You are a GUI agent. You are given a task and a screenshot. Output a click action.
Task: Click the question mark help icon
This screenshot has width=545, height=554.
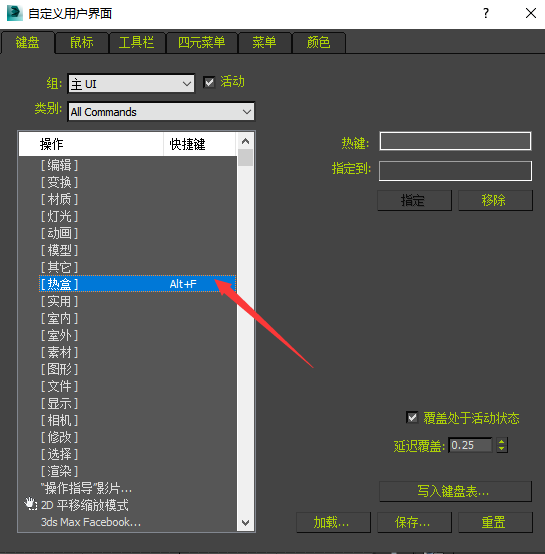(486, 13)
